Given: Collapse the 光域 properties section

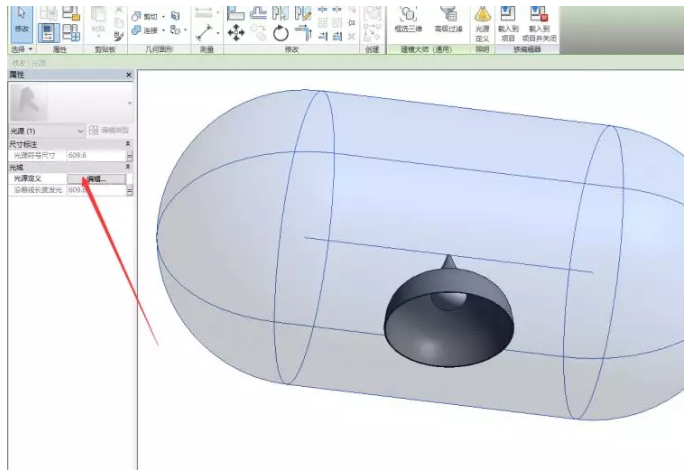Looking at the screenshot, I should [x=128, y=167].
